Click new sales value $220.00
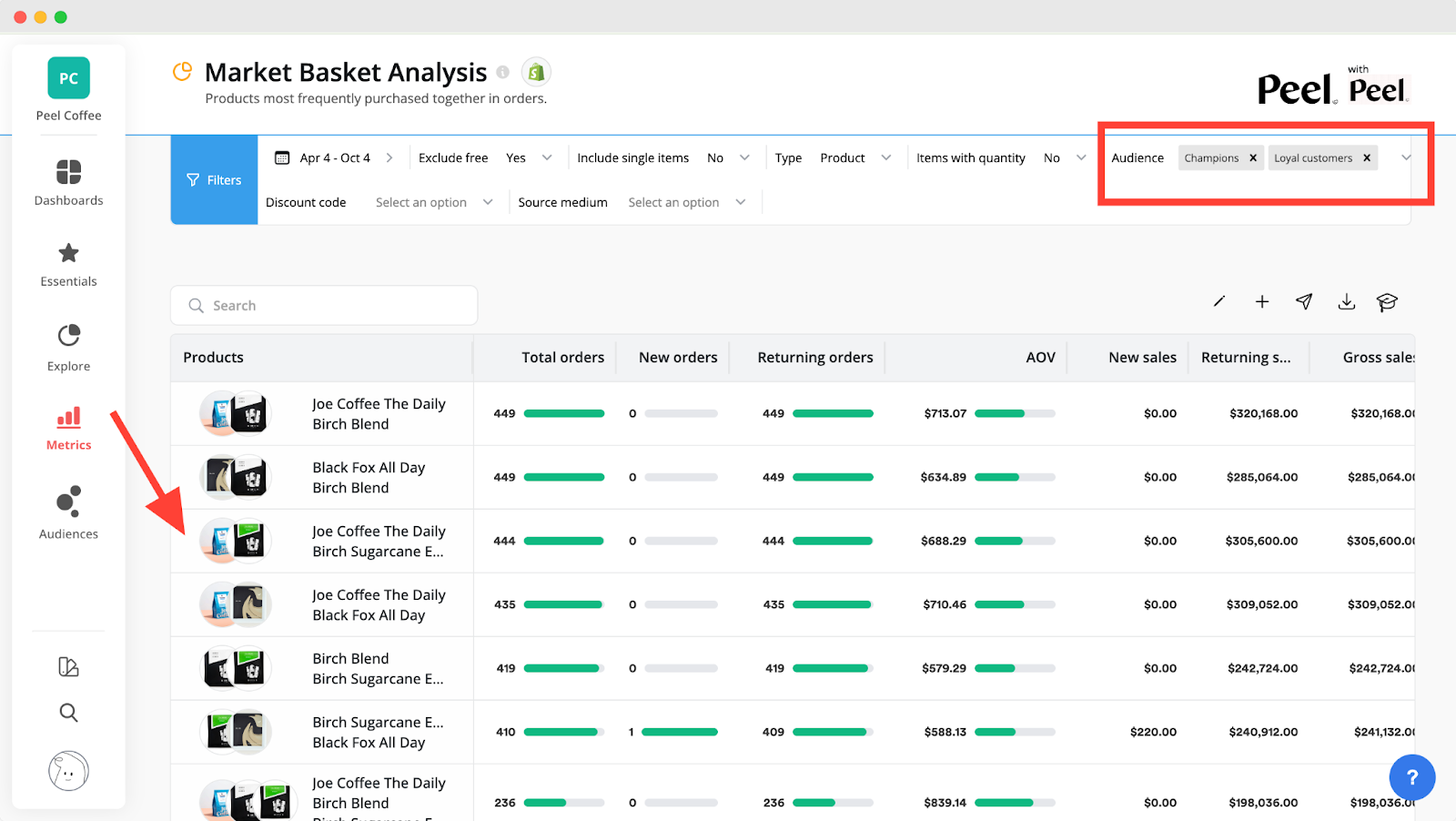Screen dimensions: 1456x821 pos(1153,732)
